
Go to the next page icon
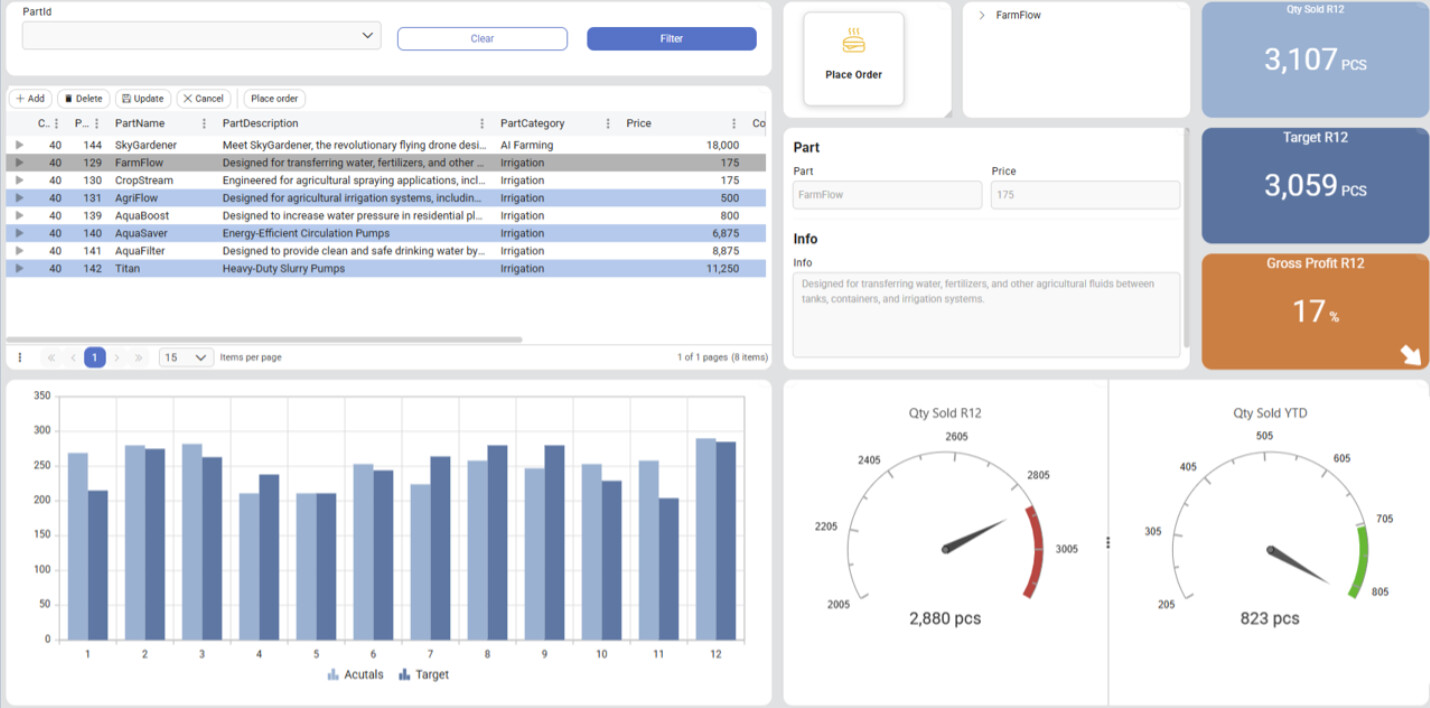117,357
